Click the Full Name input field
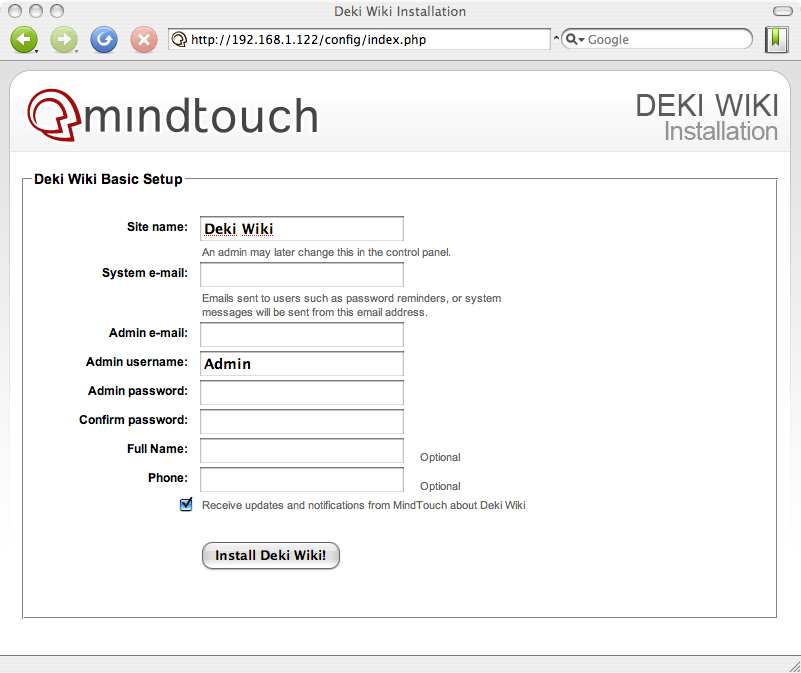Screen dimensions: 801x673 pos(302,451)
